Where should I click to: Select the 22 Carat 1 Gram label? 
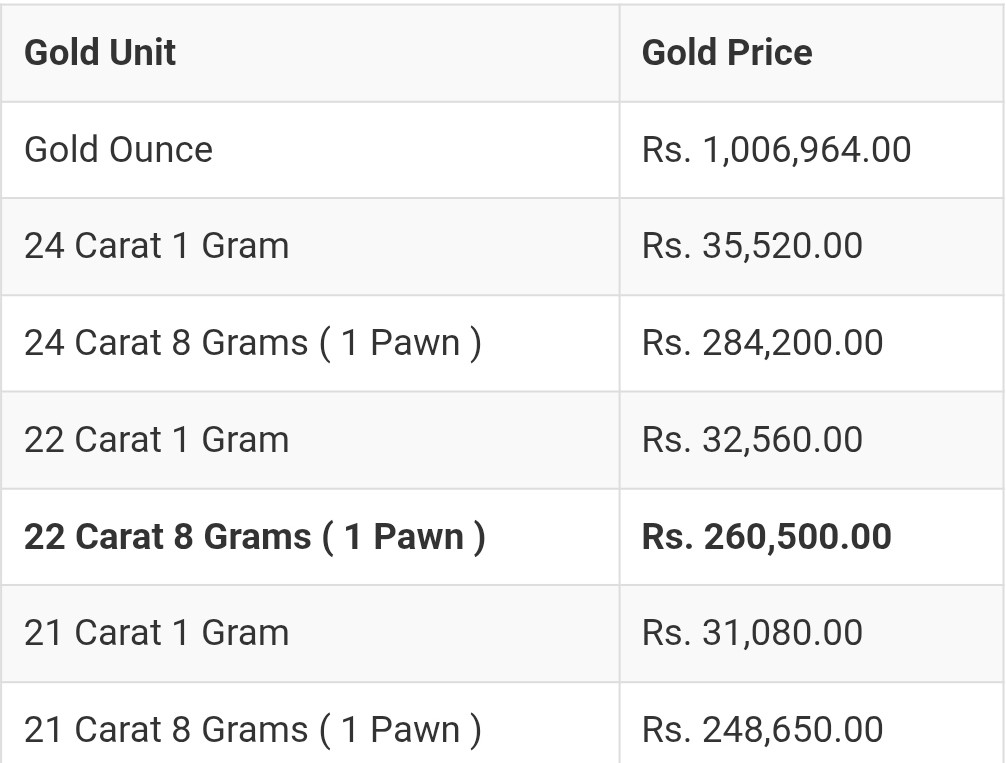click(x=157, y=440)
